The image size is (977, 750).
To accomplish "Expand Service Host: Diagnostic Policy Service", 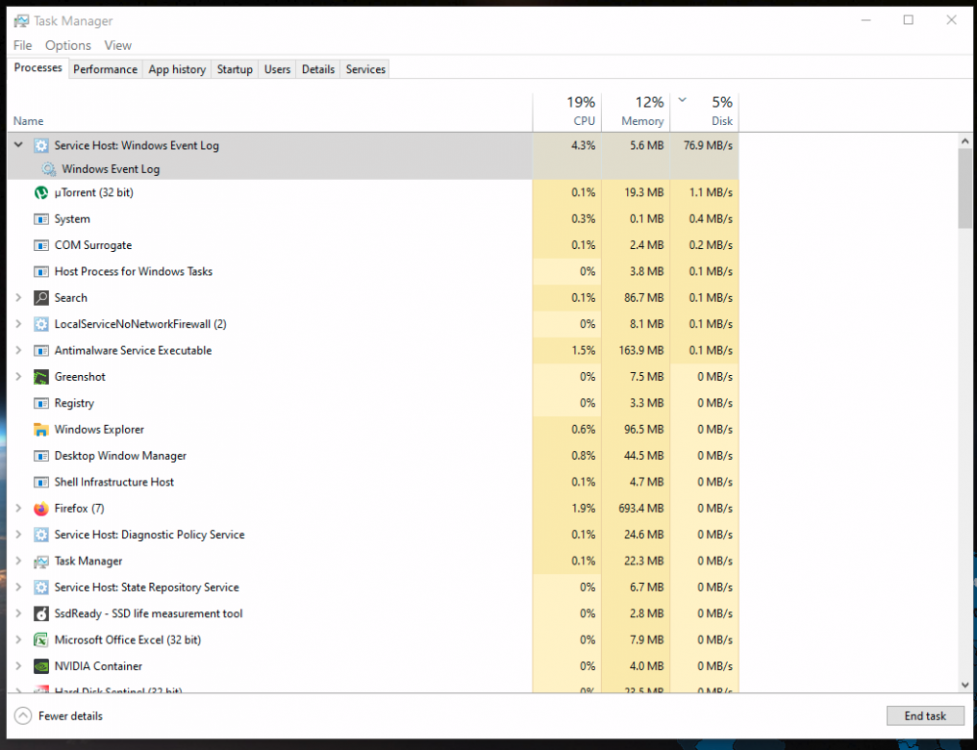I will tap(19, 534).
